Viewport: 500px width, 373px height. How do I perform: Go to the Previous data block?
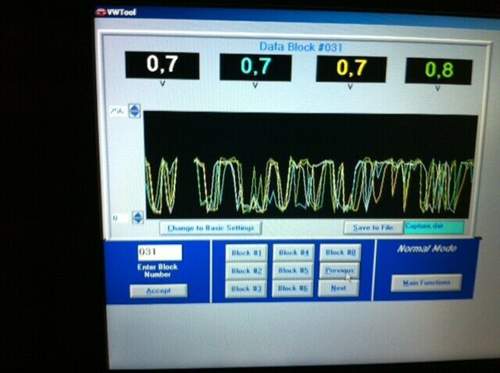(340, 270)
